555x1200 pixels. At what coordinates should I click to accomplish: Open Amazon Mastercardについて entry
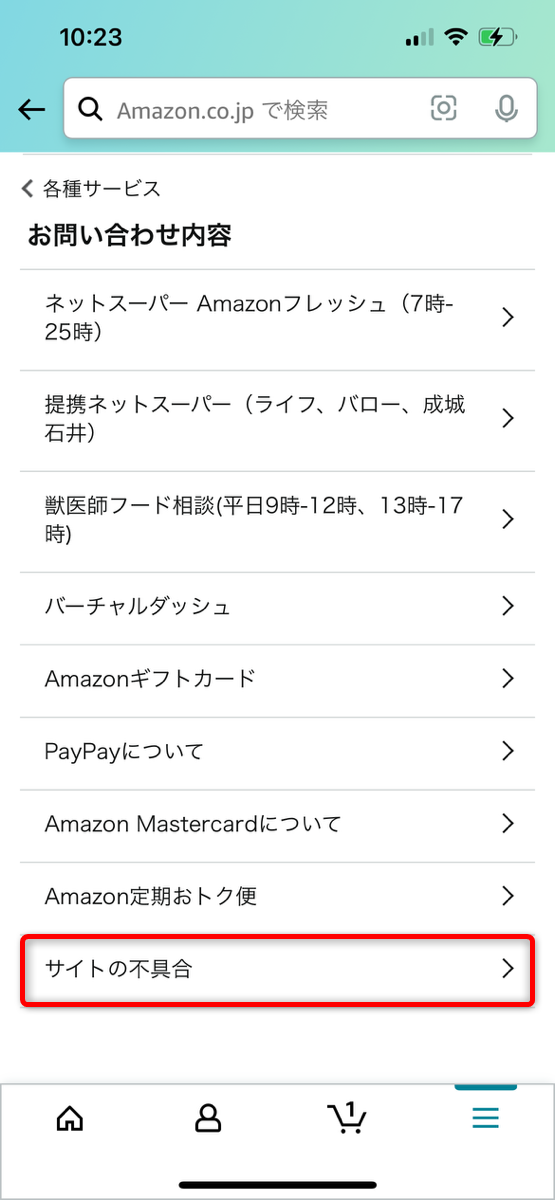(x=278, y=824)
